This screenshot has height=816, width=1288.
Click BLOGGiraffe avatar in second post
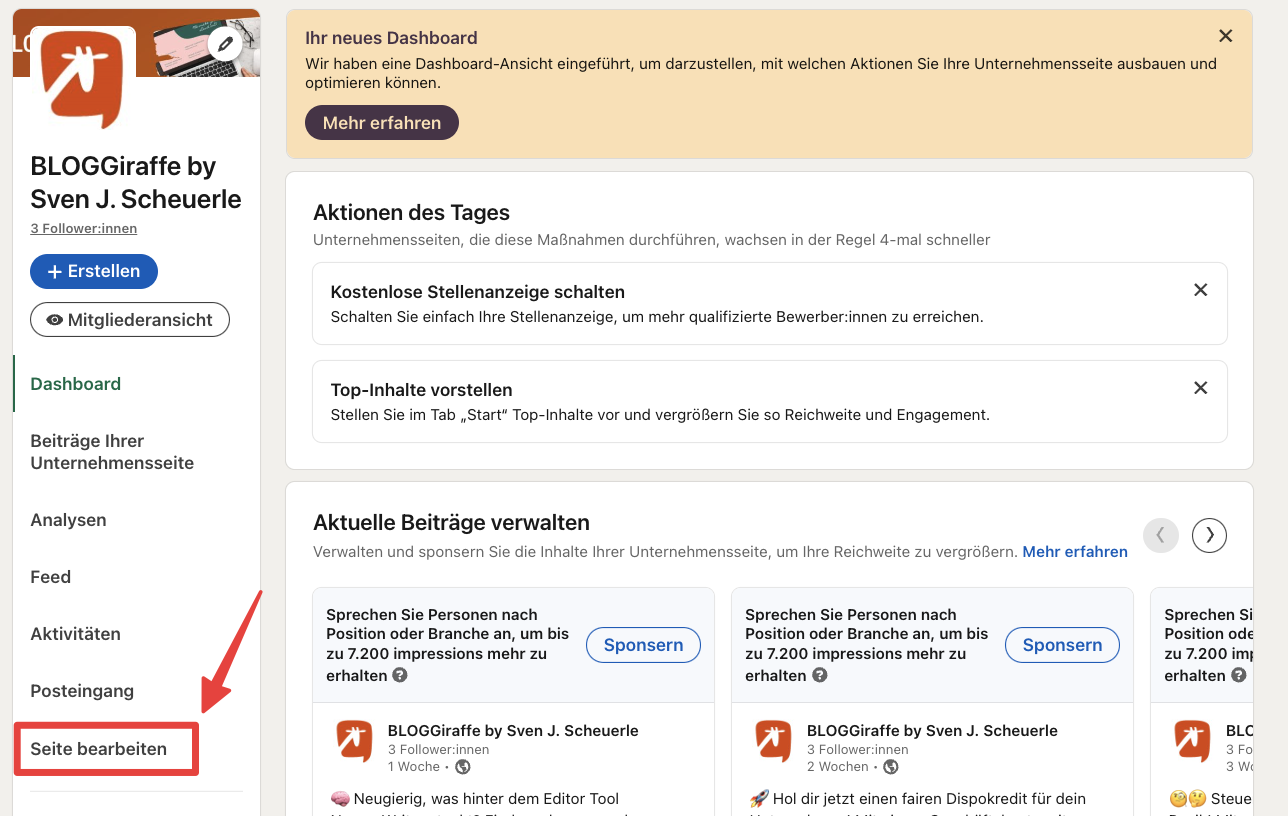774,741
